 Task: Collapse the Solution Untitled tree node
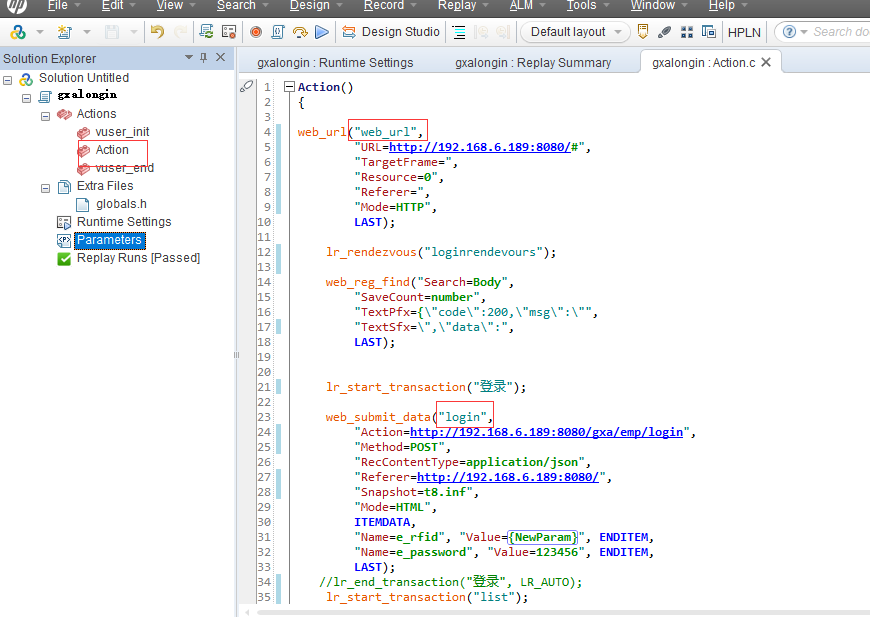[x=8, y=80]
